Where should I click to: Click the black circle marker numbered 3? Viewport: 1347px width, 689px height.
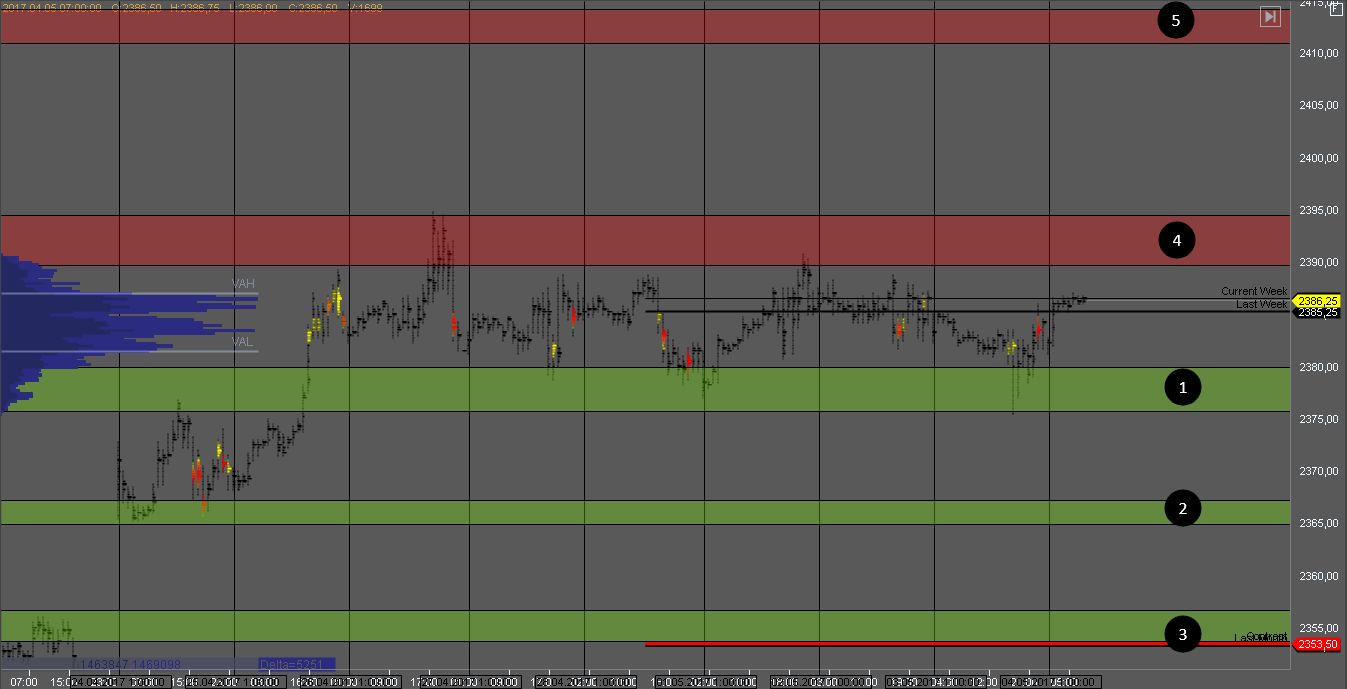[1183, 634]
